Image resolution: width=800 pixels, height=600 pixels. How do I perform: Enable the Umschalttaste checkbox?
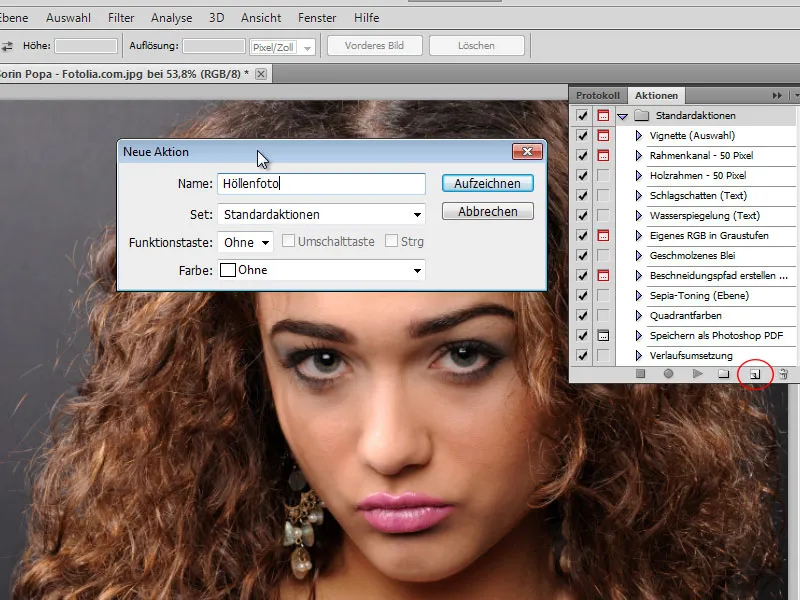click(288, 241)
